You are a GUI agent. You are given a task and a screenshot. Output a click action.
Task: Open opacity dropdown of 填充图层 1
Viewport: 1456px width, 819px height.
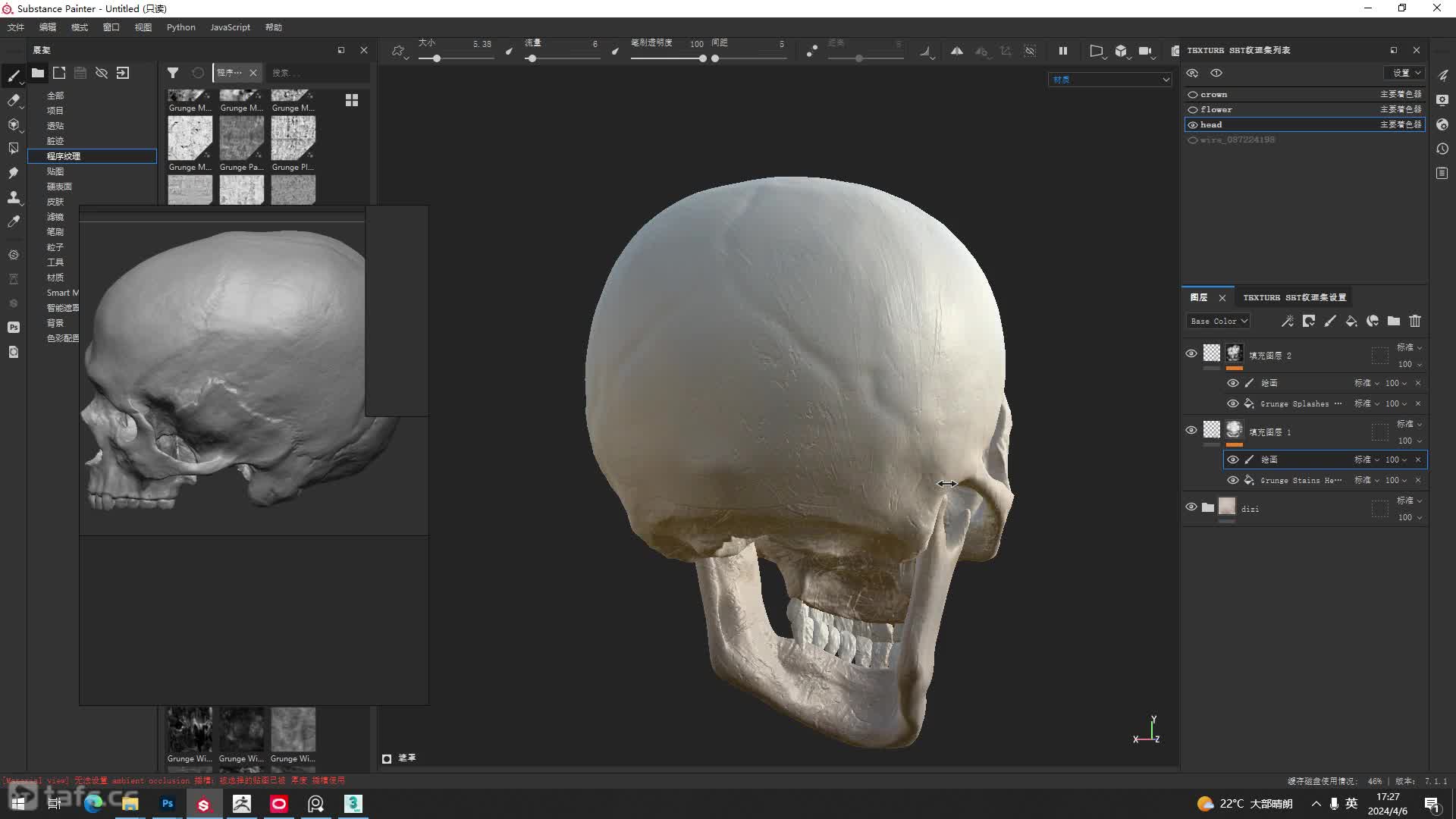pos(1410,441)
